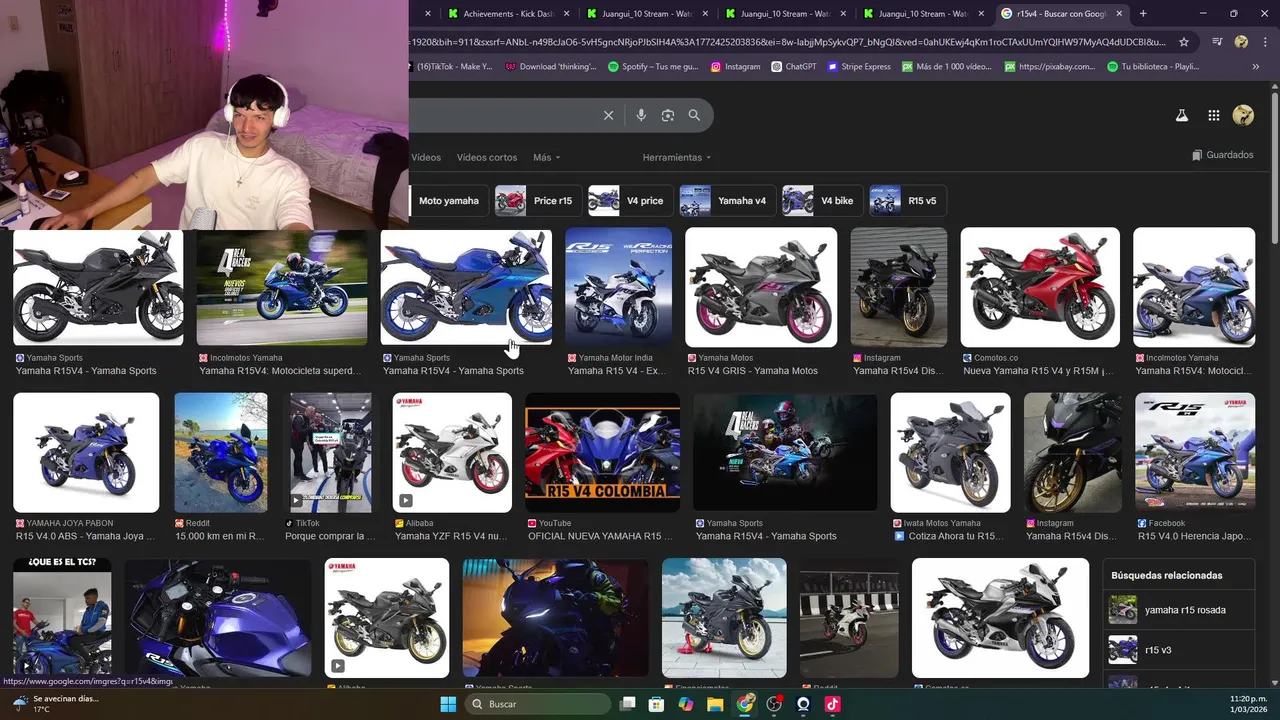Open File Explorer from the taskbar
The width and height of the screenshot is (1280, 720).
[x=715, y=704]
